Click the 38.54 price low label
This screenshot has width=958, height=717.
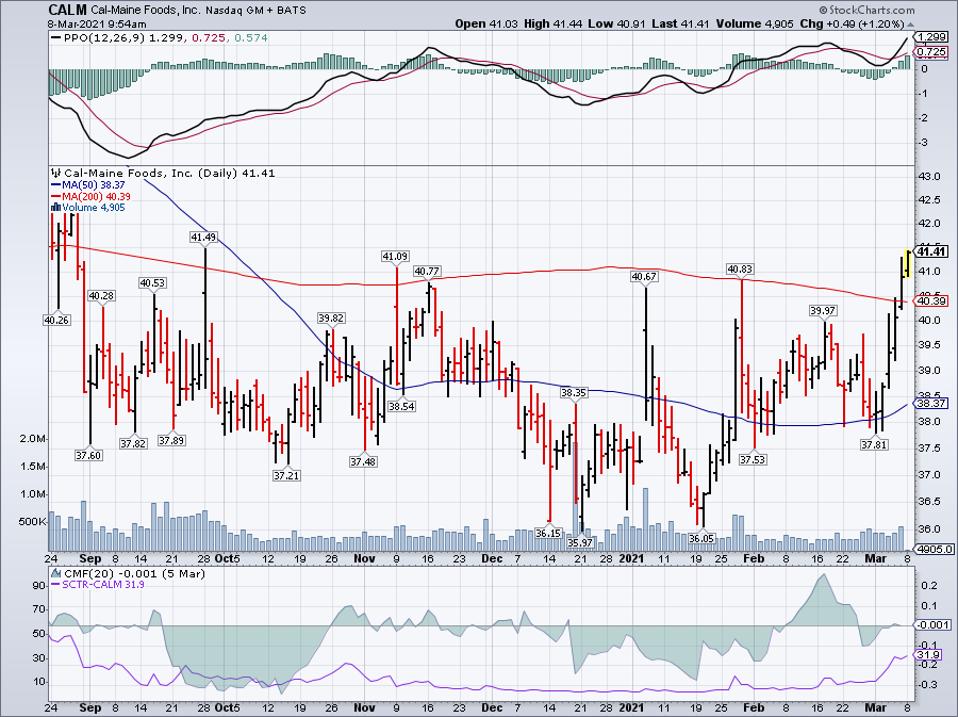401,406
